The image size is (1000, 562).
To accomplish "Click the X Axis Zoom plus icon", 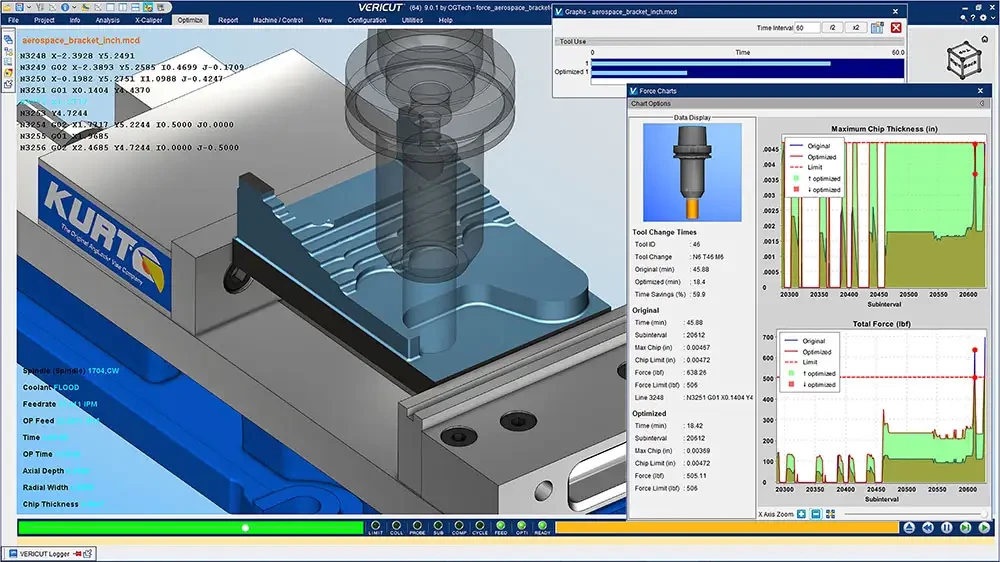I will (x=802, y=514).
